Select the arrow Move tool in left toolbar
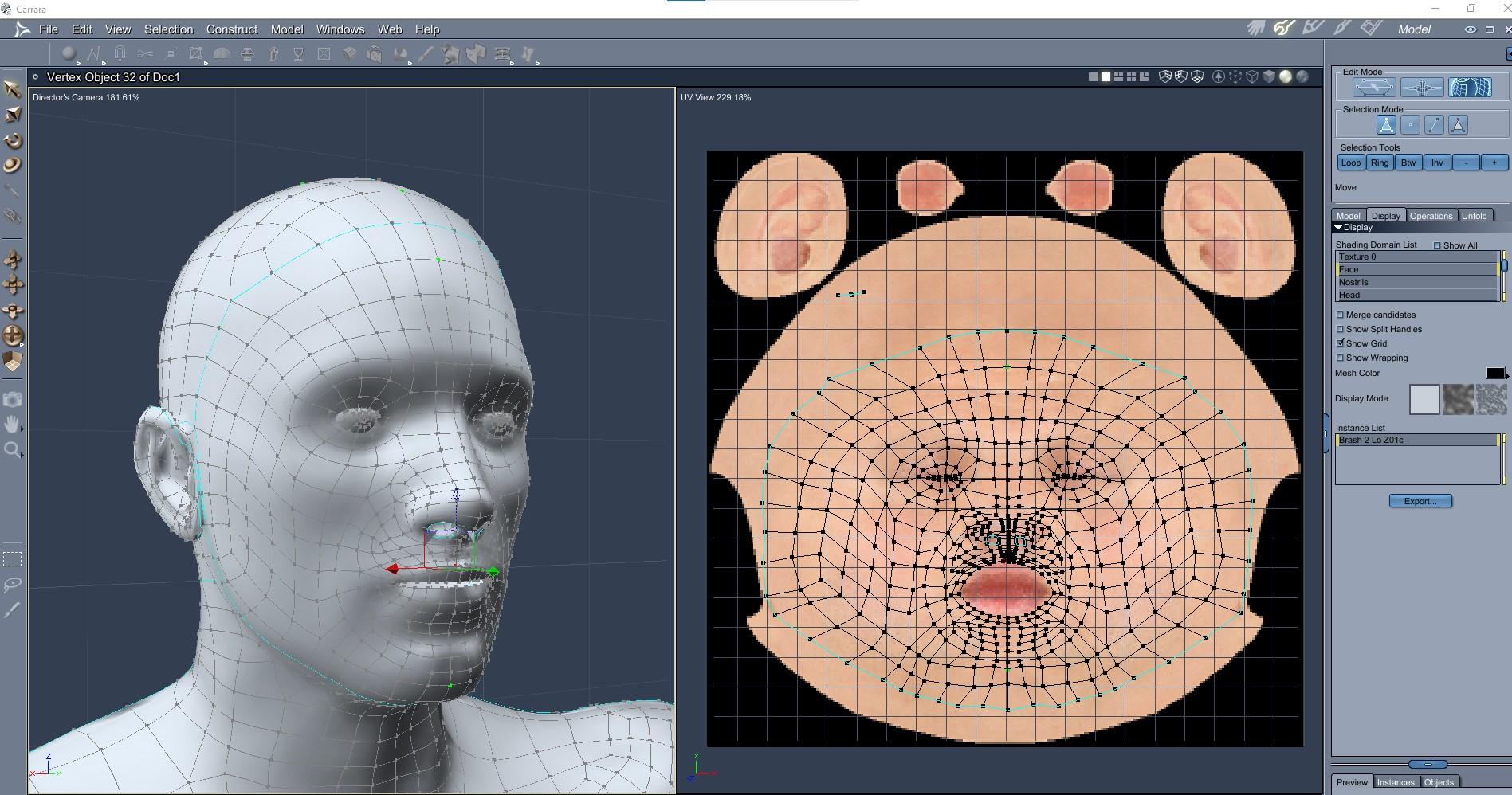Viewport: 1512px width, 795px height. click(x=12, y=89)
